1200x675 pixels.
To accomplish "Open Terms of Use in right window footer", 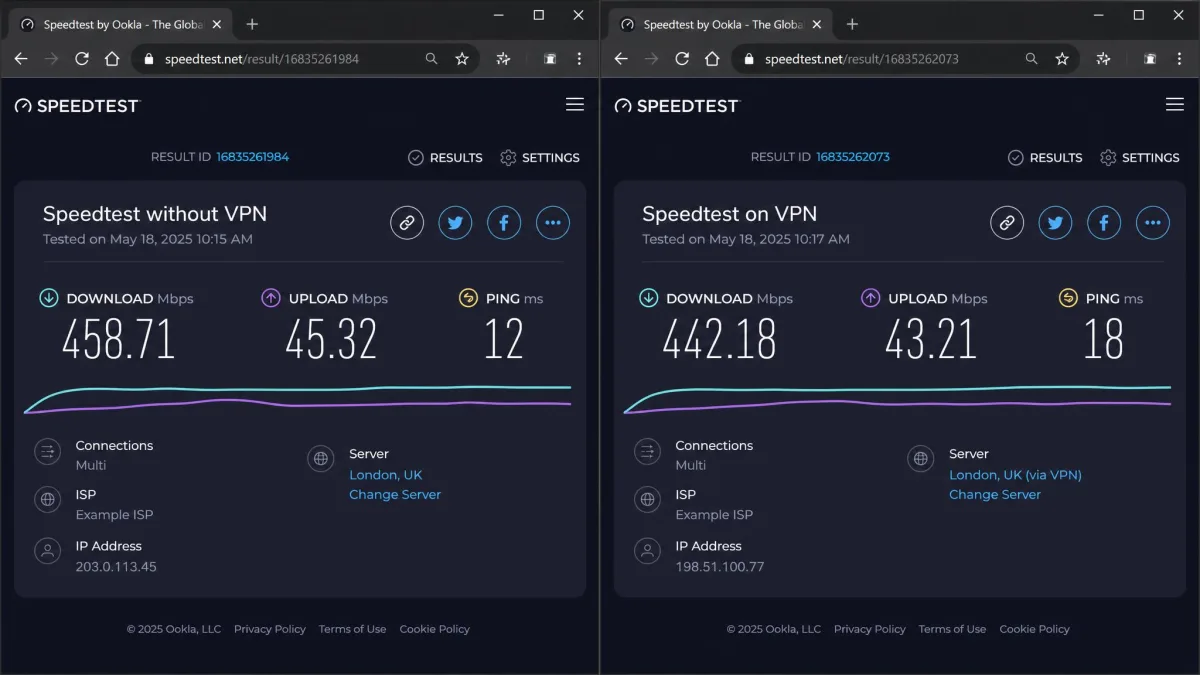I will pyautogui.click(x=952, y=629).
